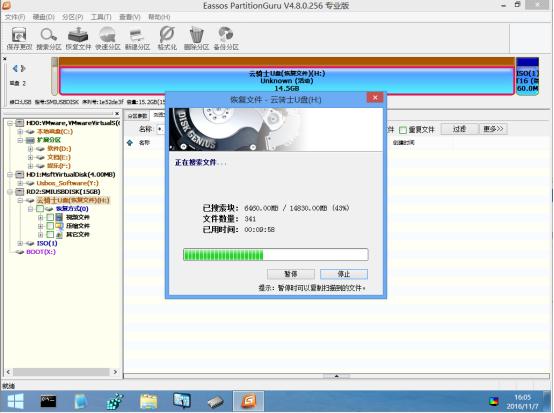This screenshot has width=554, height=413.
Task: Go to previous disk with left arrow
Action: click(15, 68)
